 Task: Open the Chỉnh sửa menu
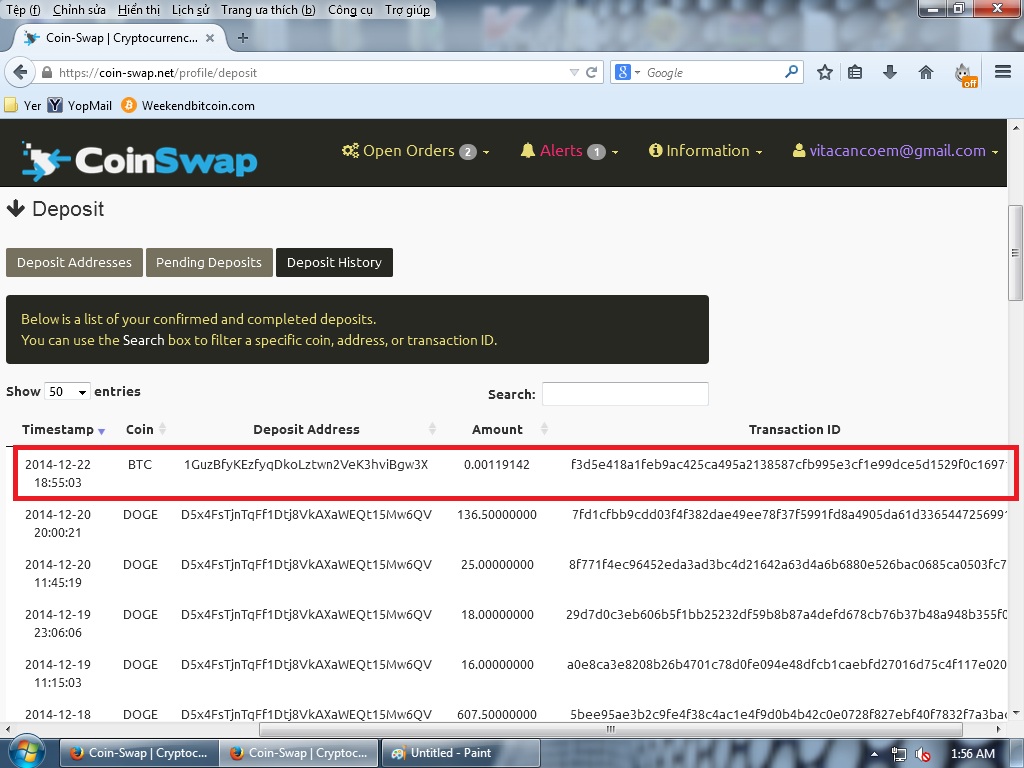coord(79,10)
